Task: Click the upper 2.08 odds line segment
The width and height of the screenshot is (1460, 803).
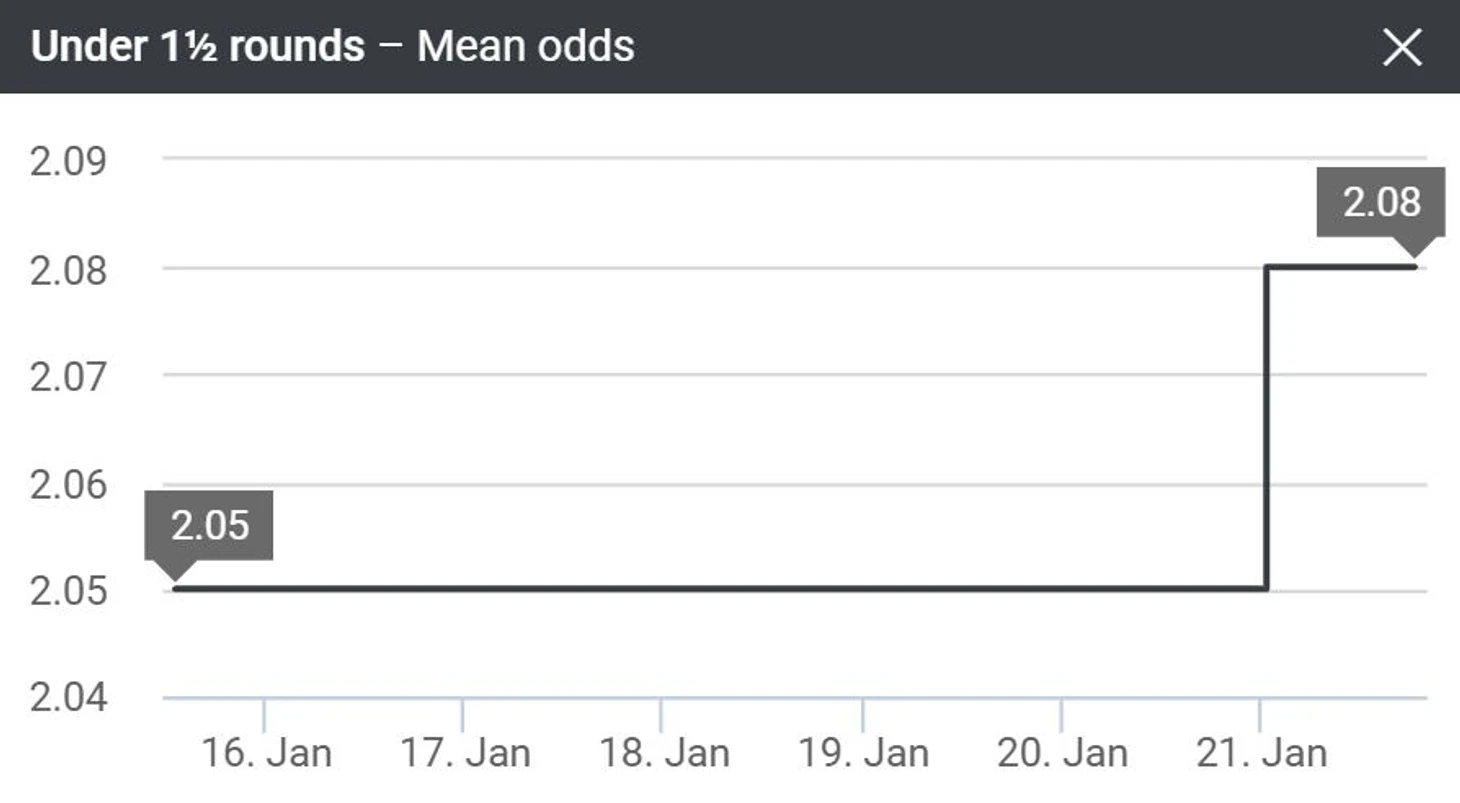Action: click(1342, 266)
